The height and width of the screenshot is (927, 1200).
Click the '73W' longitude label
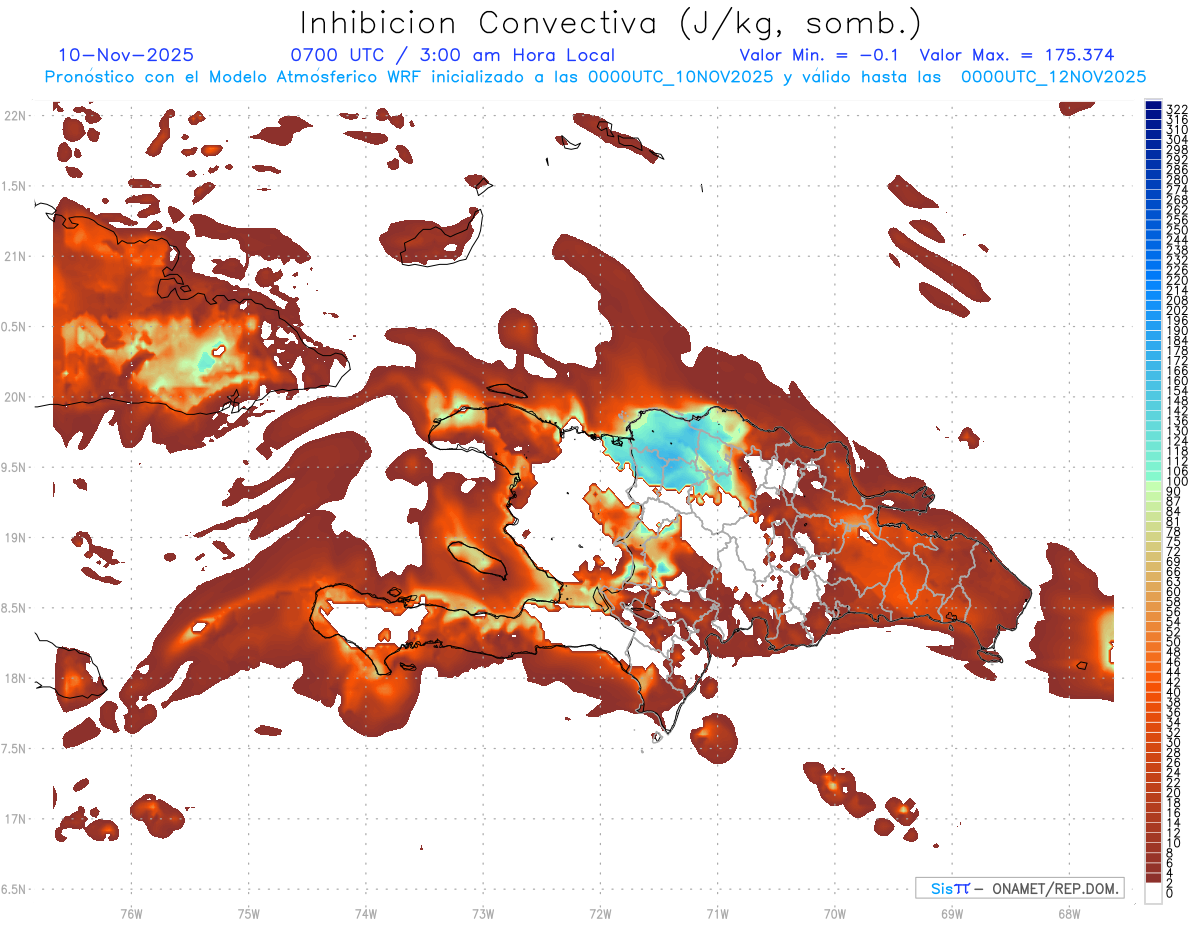coord(483,913)
